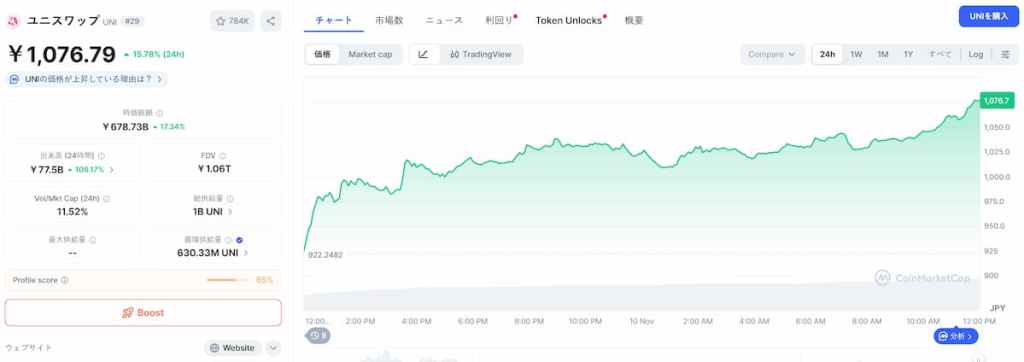Click the clock events badge below the chart
The height and width of the screenshot is (362, 1024).
coord(319,335)
